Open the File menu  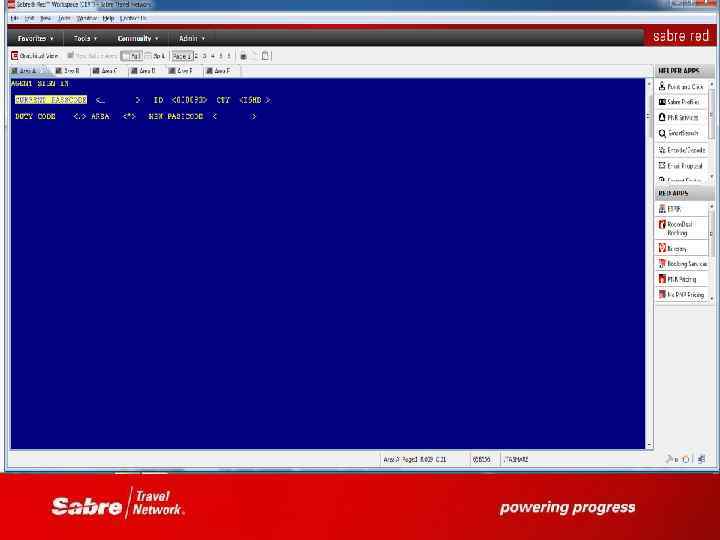pos(14,18)
